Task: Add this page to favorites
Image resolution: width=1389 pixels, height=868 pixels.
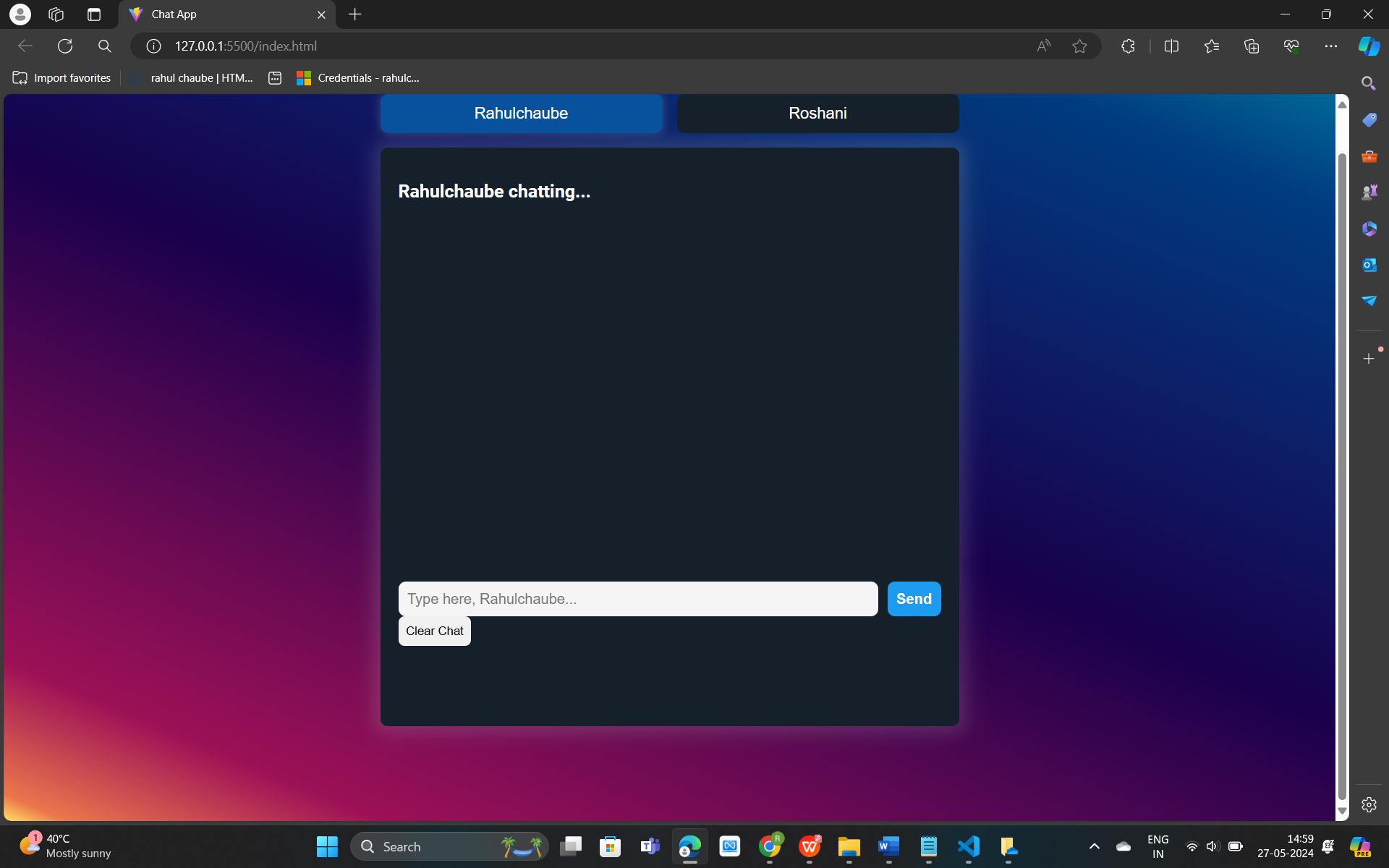Action: point(1079,46)
